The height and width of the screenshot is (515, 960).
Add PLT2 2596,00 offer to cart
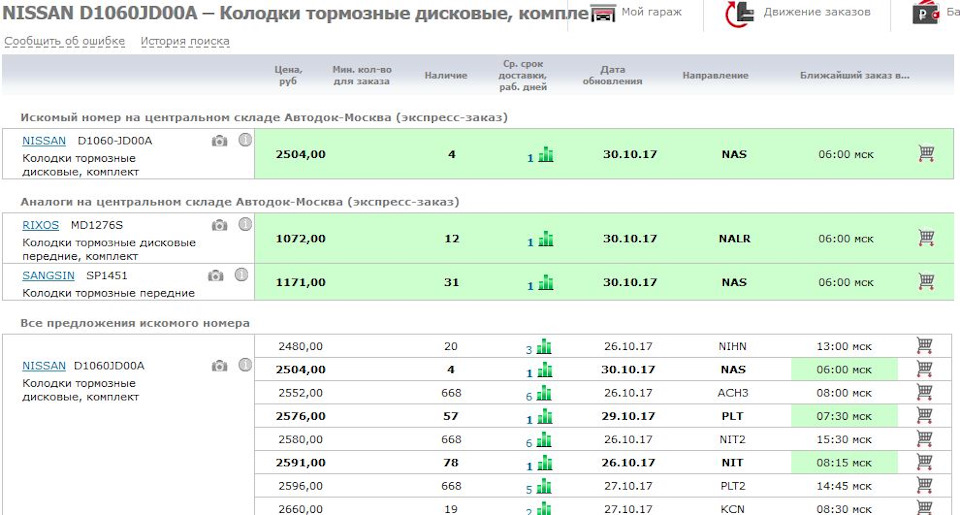click(x=924, y=485)
